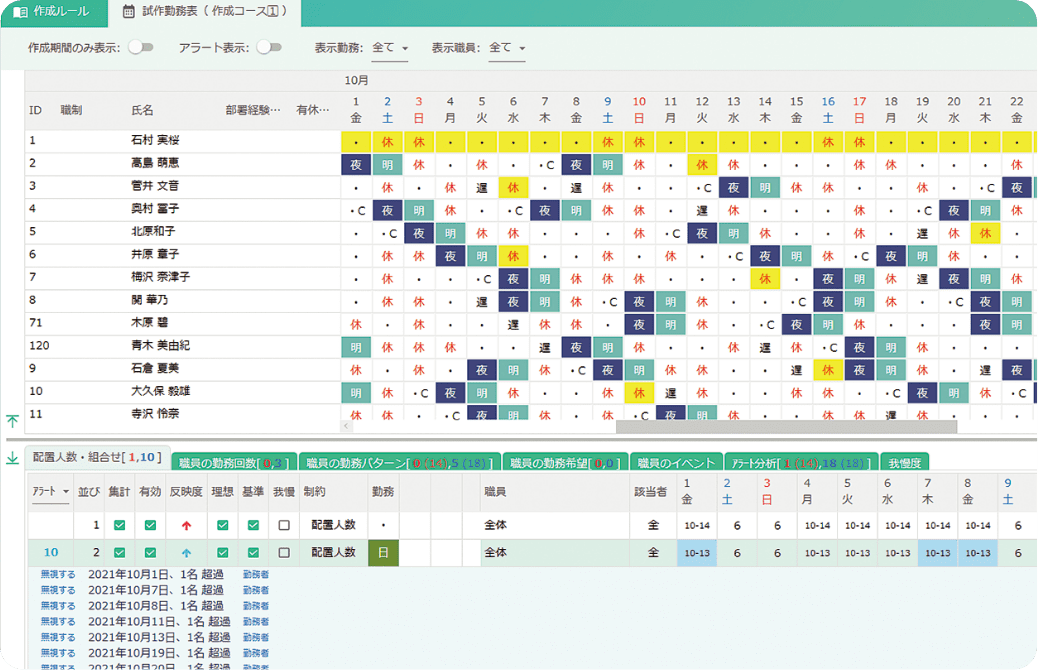Open 勤務者 link for the October 11 alert
This screenshot has height=670, width=1038.
(x=256, y=622)
